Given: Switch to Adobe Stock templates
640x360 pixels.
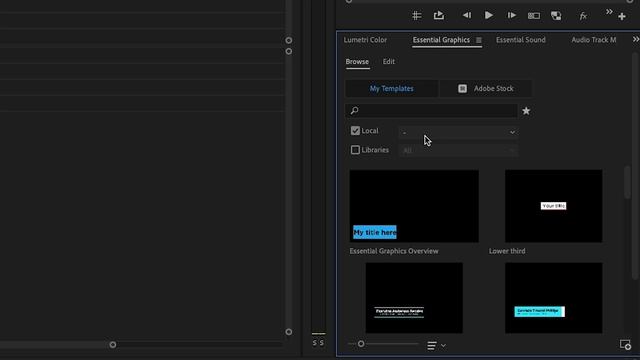Looking at the screenshot, I should [486, 89].
